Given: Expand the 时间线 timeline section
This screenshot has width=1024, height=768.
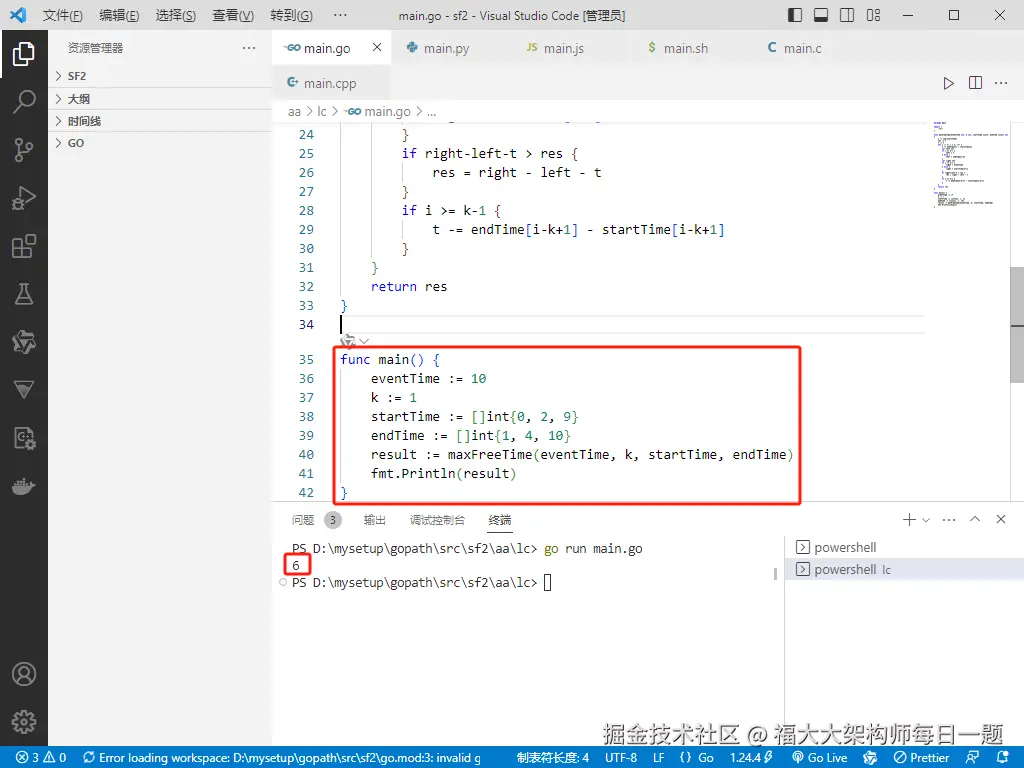Looking at the screenshot, I should coord(160,121).
